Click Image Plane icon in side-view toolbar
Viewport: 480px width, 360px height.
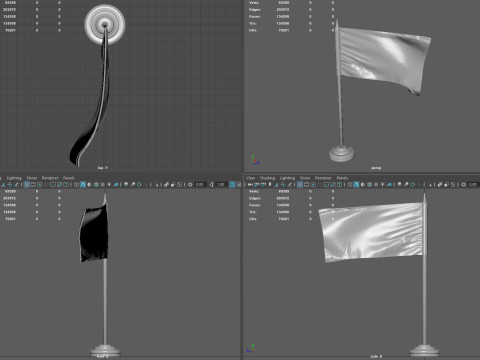pyautogui.click(x=277, y=184)
